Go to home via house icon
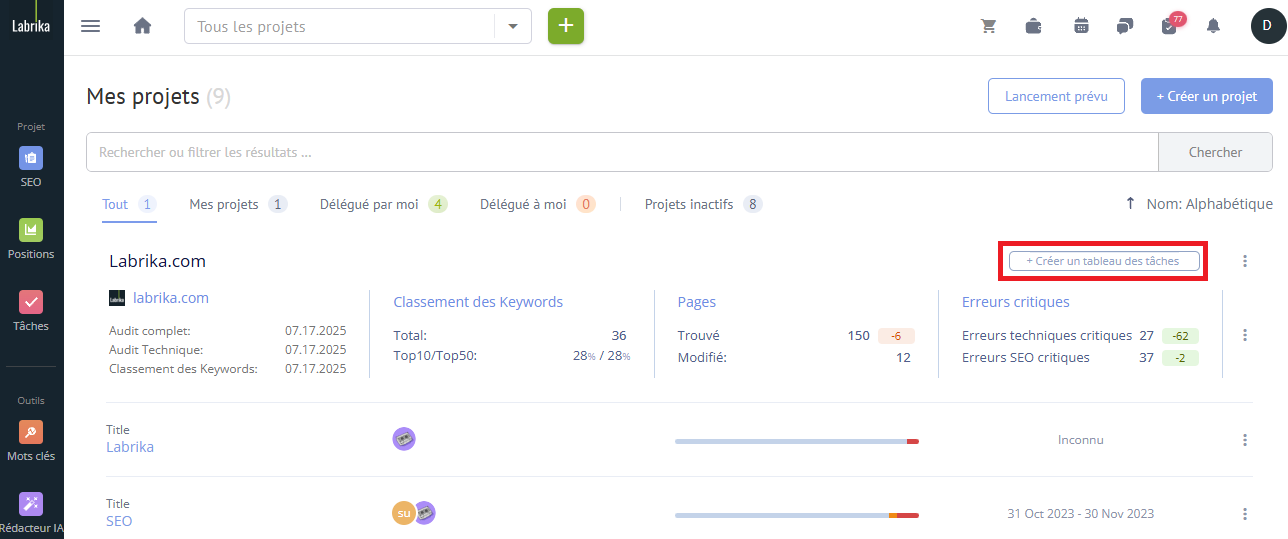The height and width of the screenshot is (539, 1288). click(x=142, y=26)
